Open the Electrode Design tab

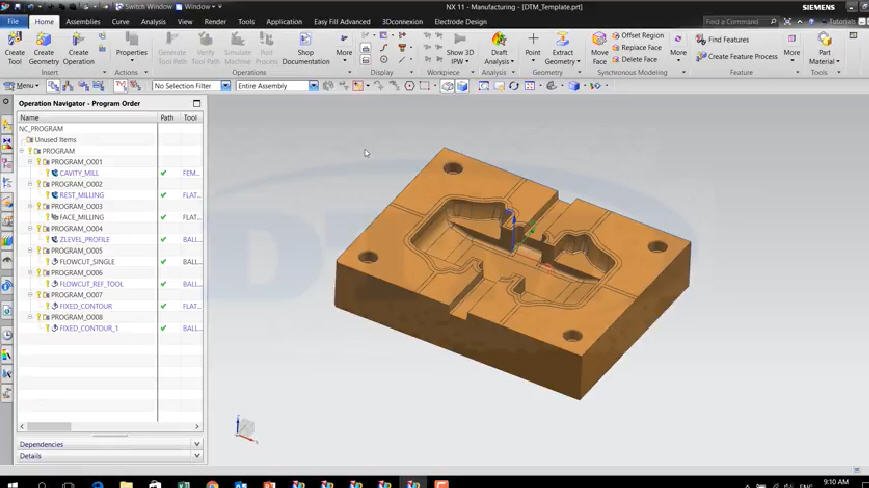[x=461, y=22]
